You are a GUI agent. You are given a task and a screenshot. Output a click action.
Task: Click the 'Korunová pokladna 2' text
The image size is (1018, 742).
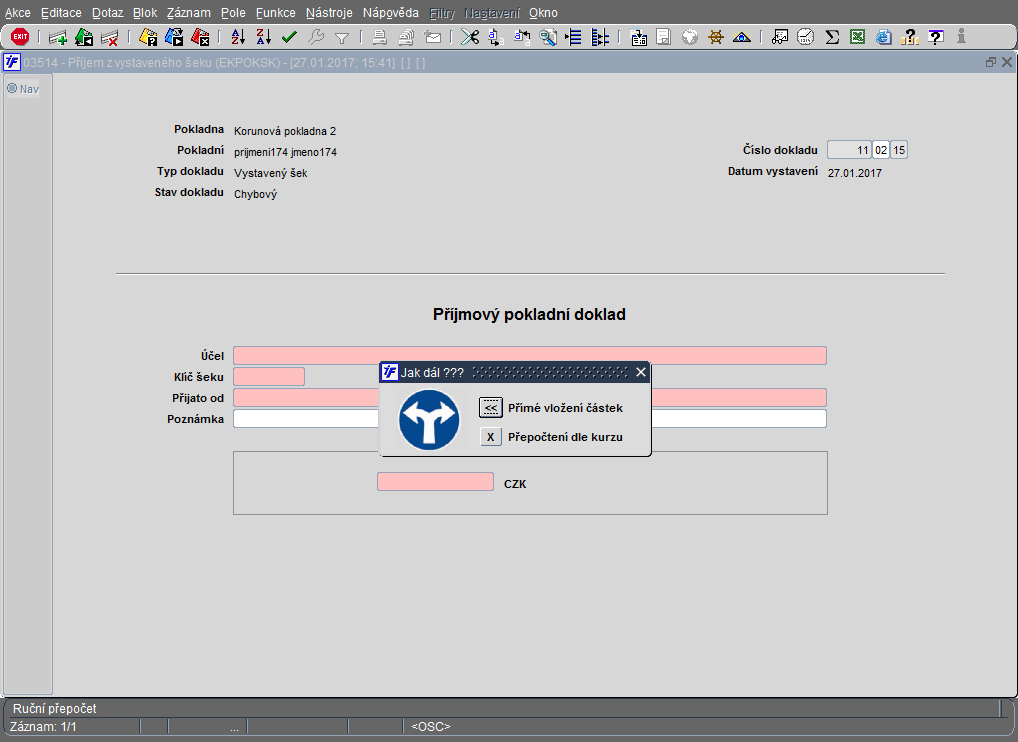click(285, 131)
